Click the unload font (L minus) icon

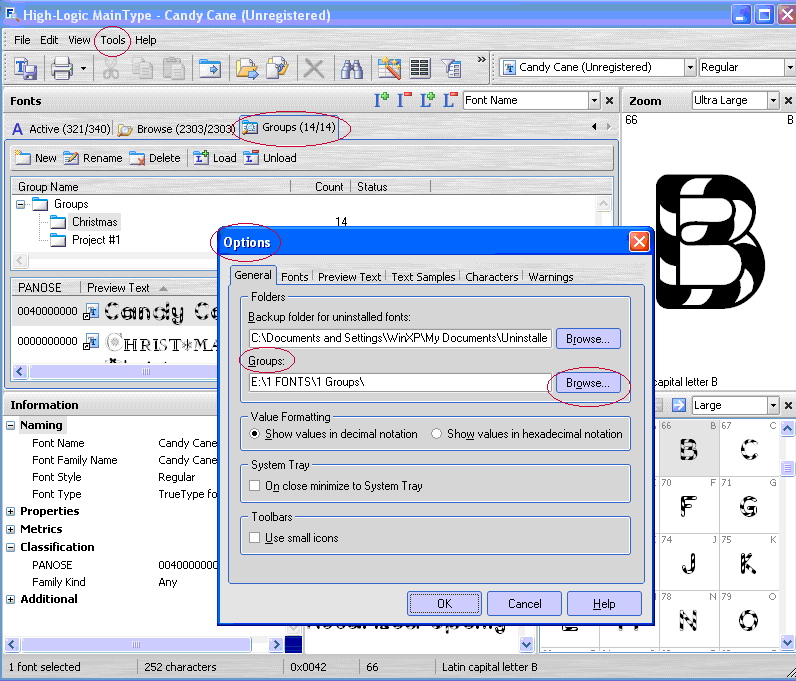(x=450, y=100)
